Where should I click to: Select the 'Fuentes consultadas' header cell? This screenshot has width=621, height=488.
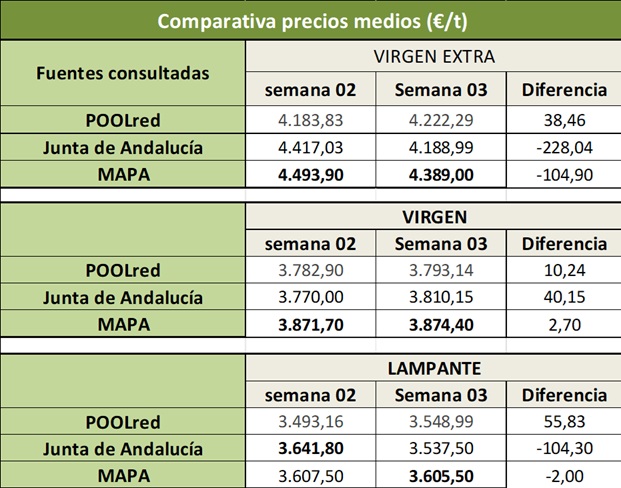[x=123, y=73]
